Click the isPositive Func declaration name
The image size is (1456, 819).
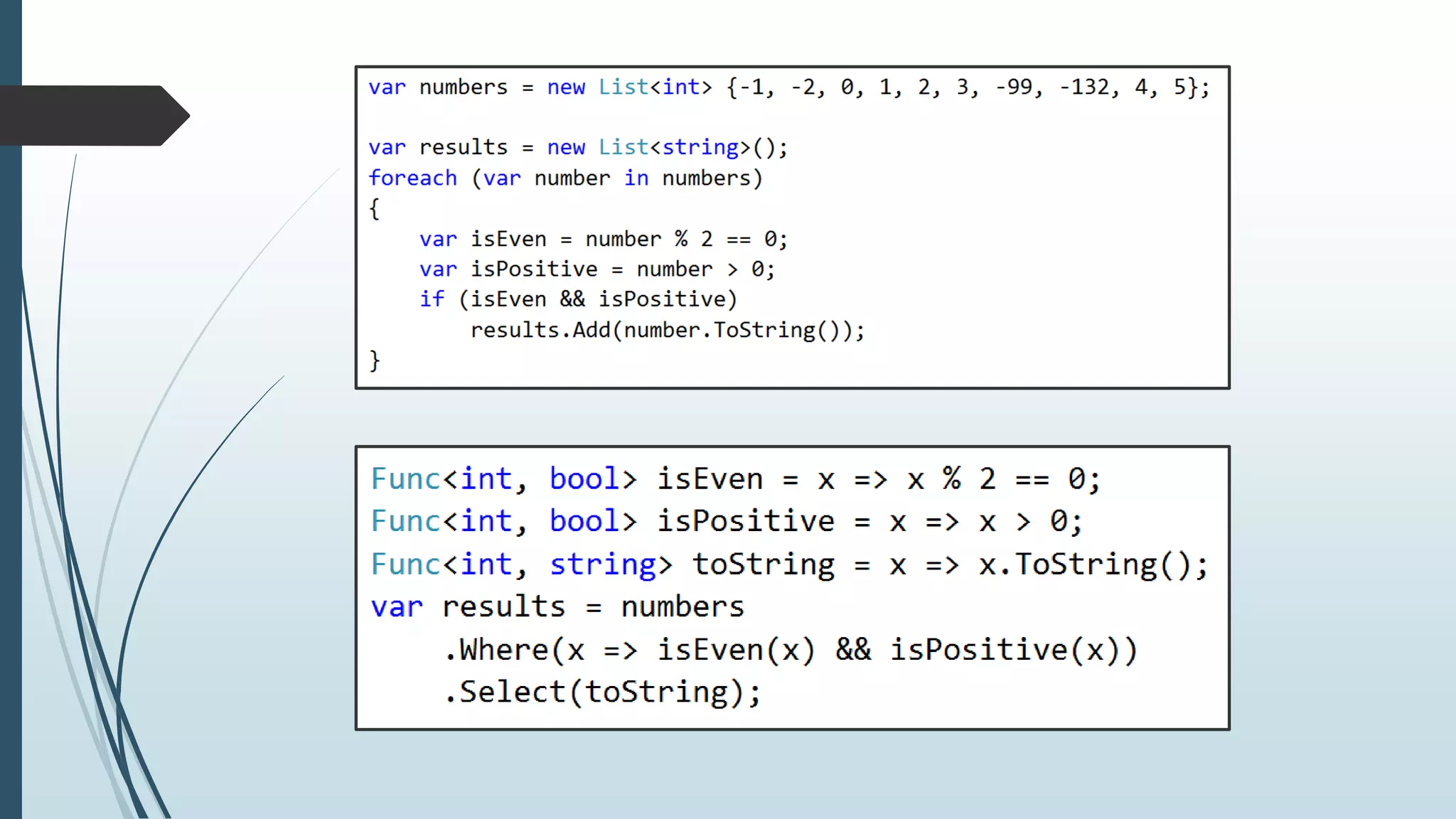coord(745,521)
